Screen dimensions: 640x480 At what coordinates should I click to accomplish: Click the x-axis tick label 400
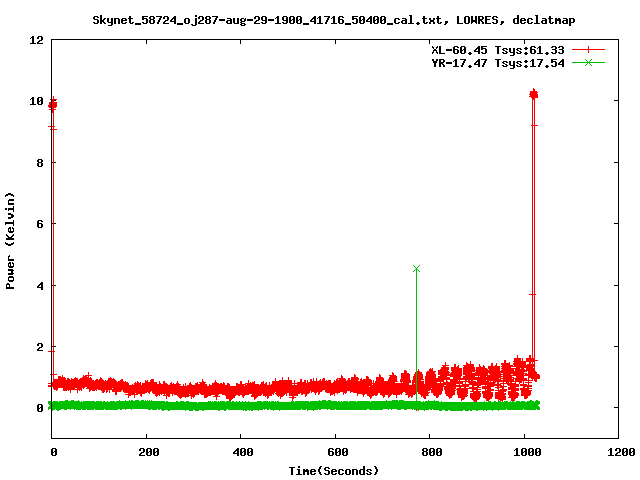[243, 452]
